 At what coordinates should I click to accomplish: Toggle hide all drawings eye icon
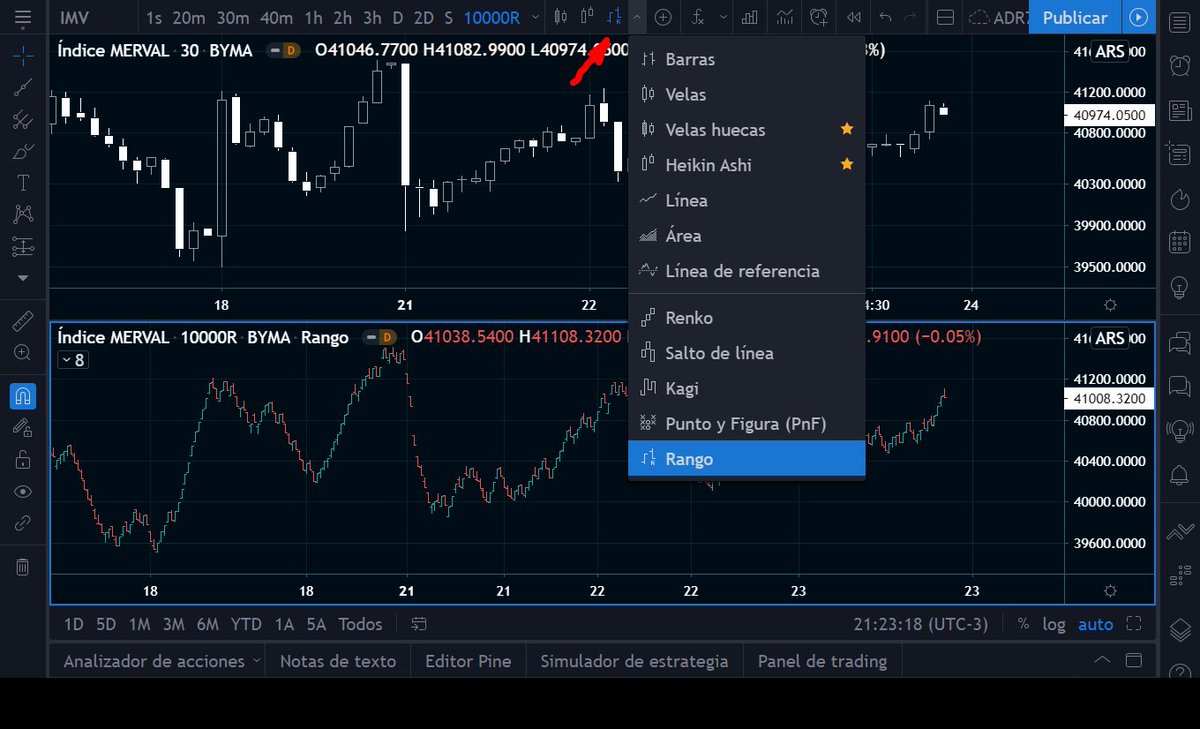[22, 492]
